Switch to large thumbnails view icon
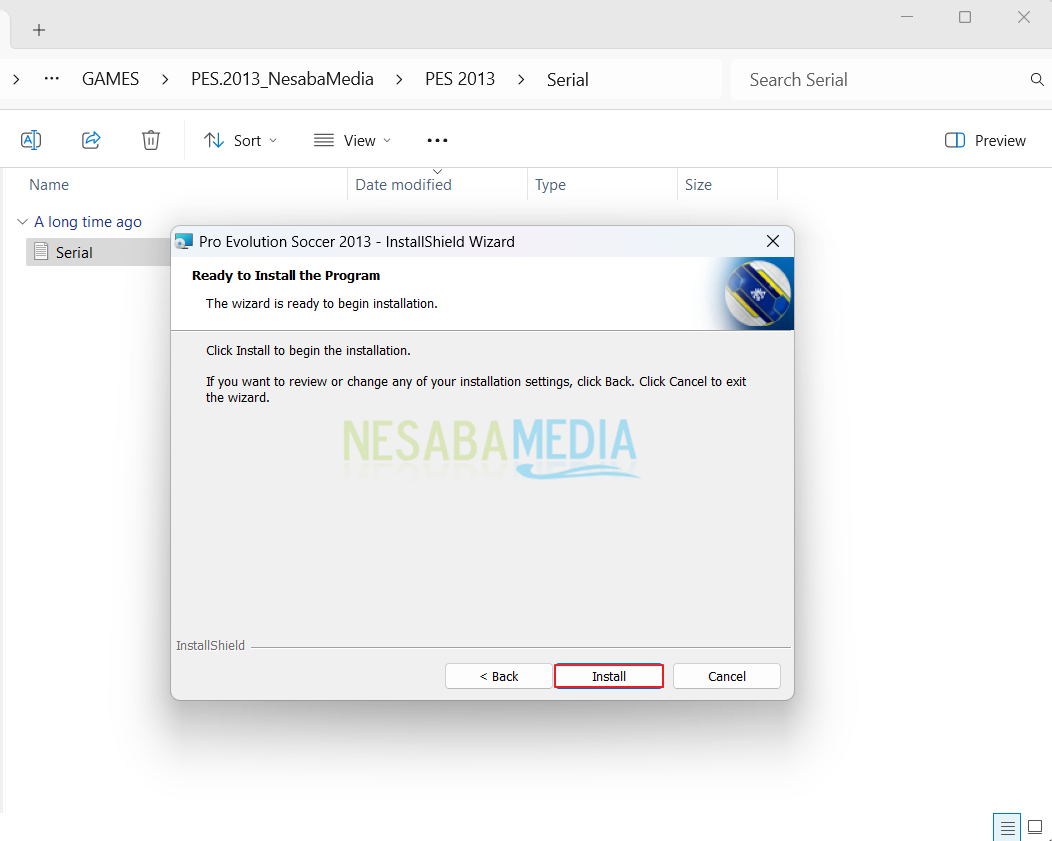This screenshot has width=1052, height=841. pyautogui.click(x=1035, y=828)
